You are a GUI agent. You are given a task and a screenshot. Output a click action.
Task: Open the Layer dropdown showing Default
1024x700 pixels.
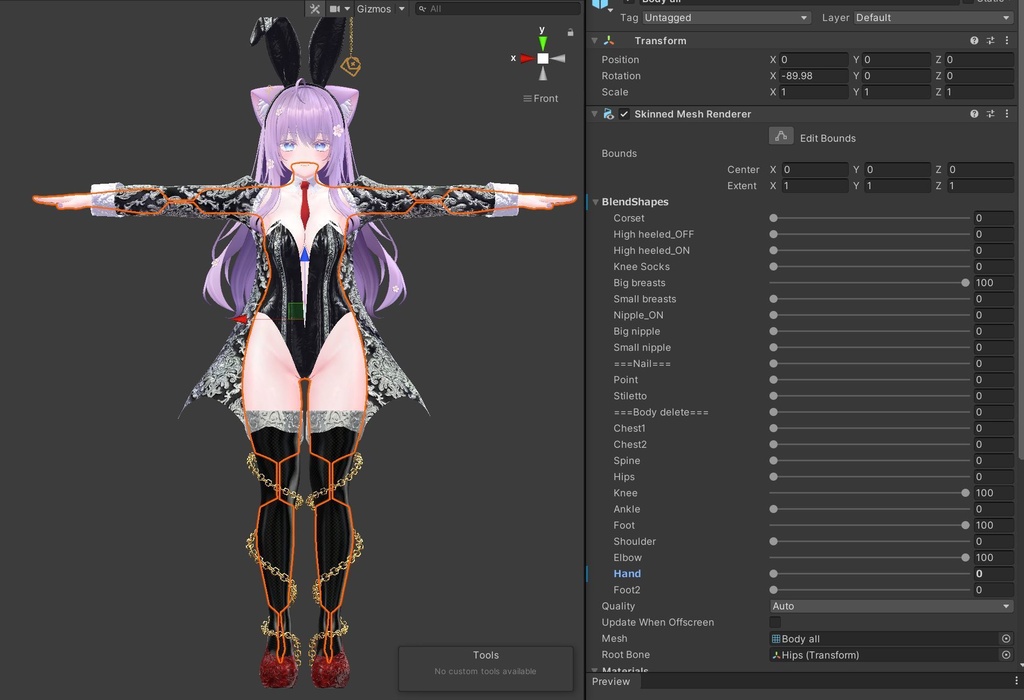[x=932, y=18]
